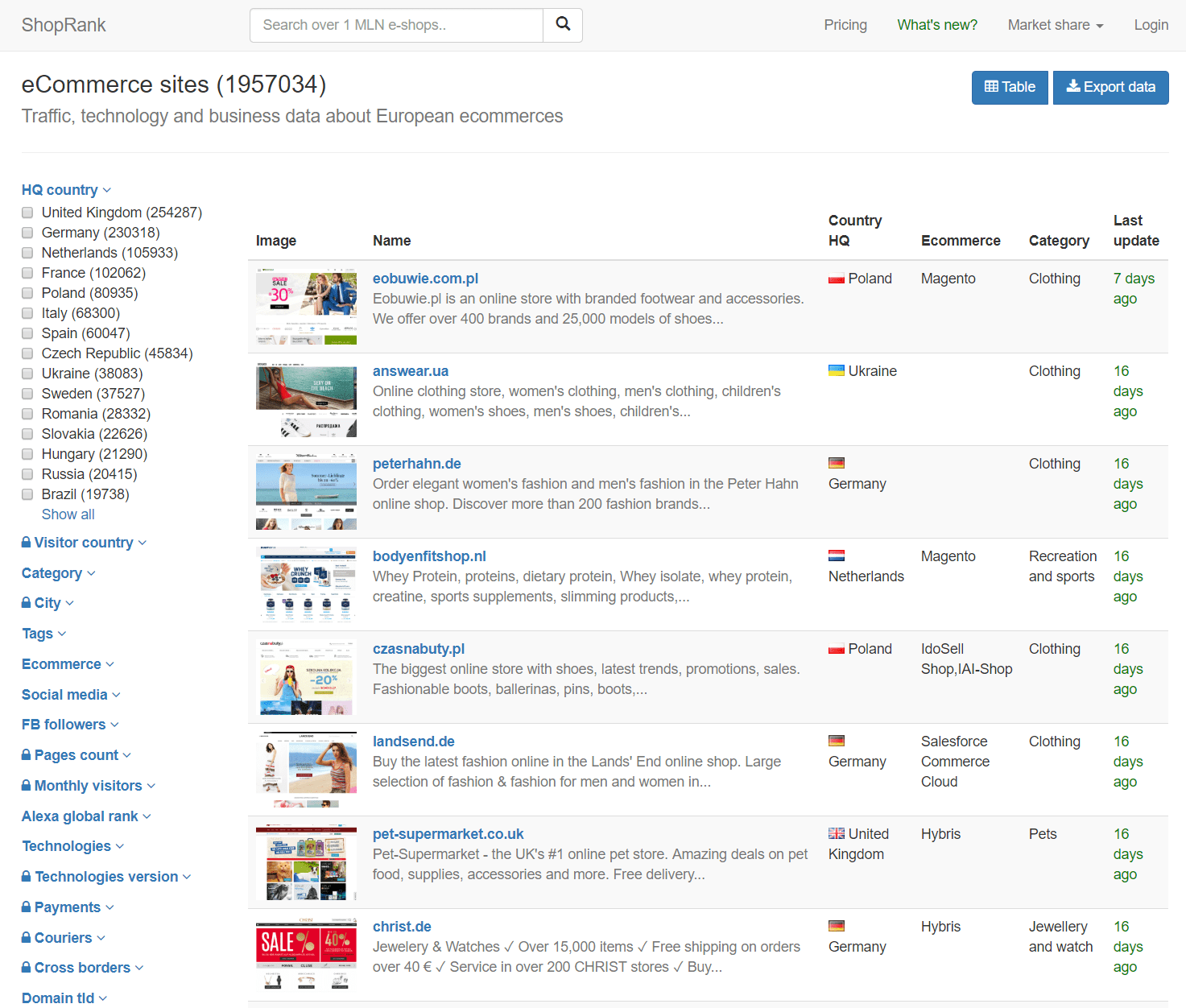The width and height of the screenshot is (1186, 1008).
Task: Click the lock icon beside Pages count
Action: (27, 755)
